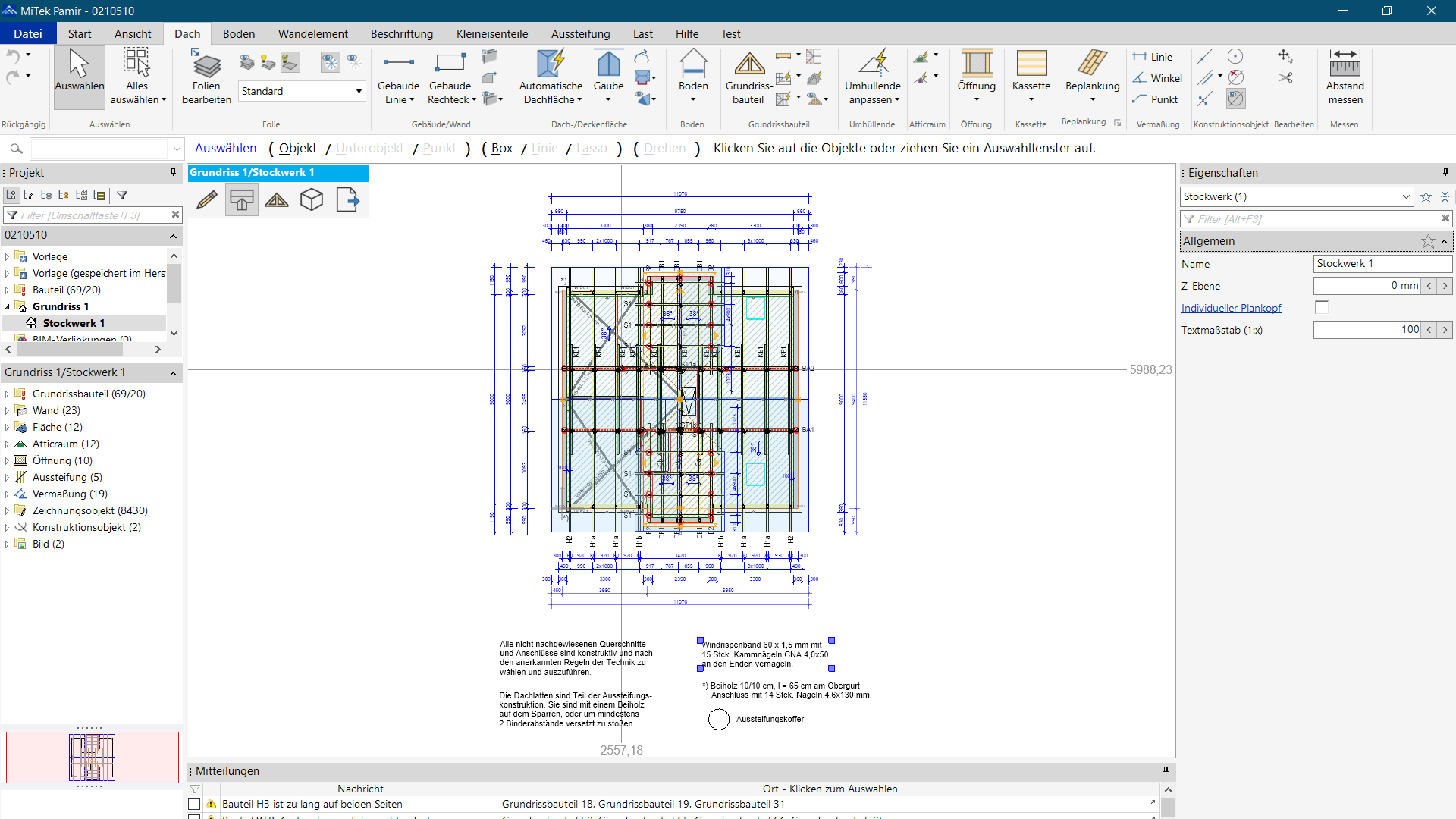Switch to the Aussteifung tab
The image size is (1456, 819).
tap(580, 33)
